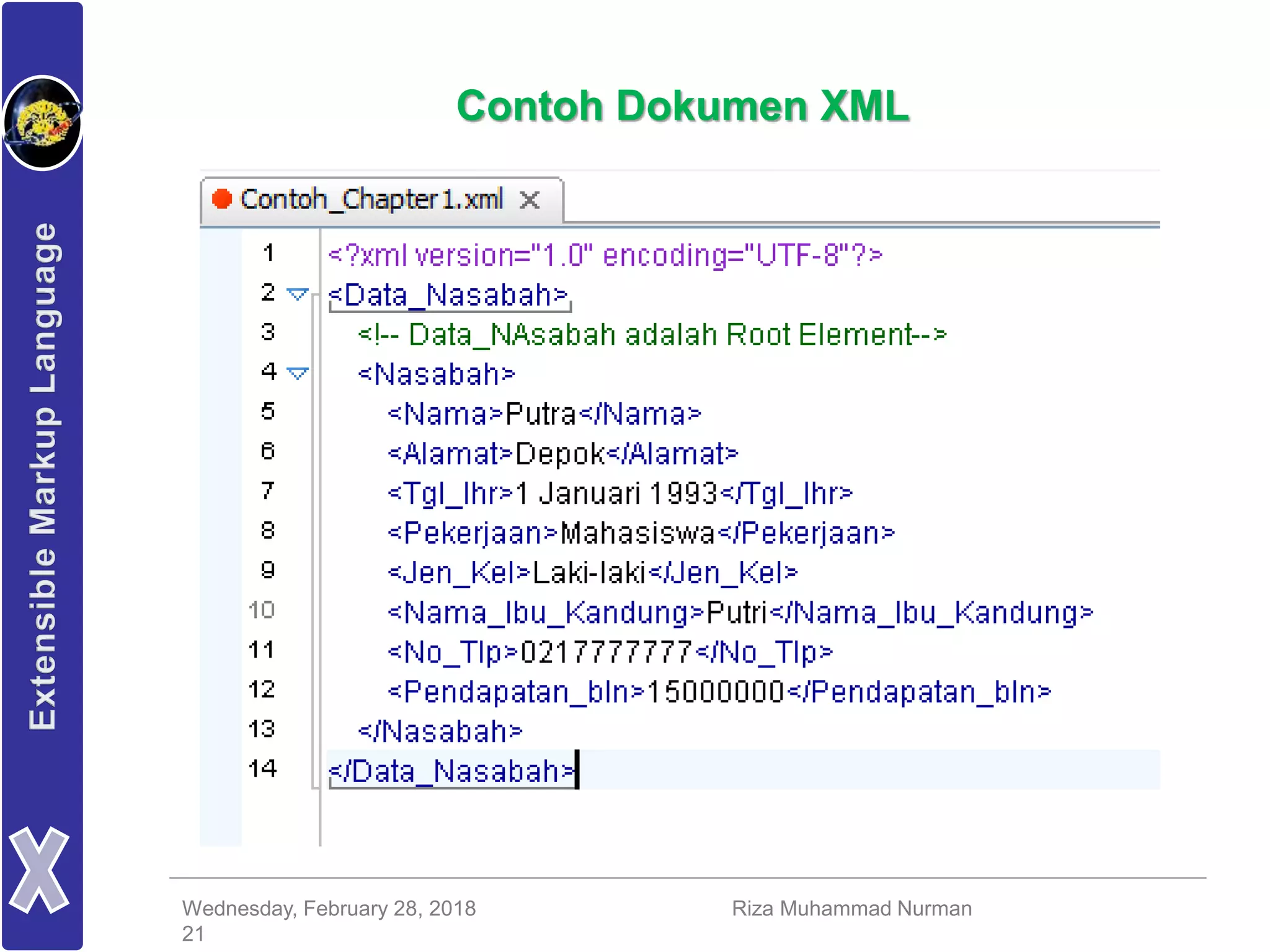Click the author name Riza Muhammad Nurman
The width and height of the screenshot is (1270, 952).
coord(851,908)
